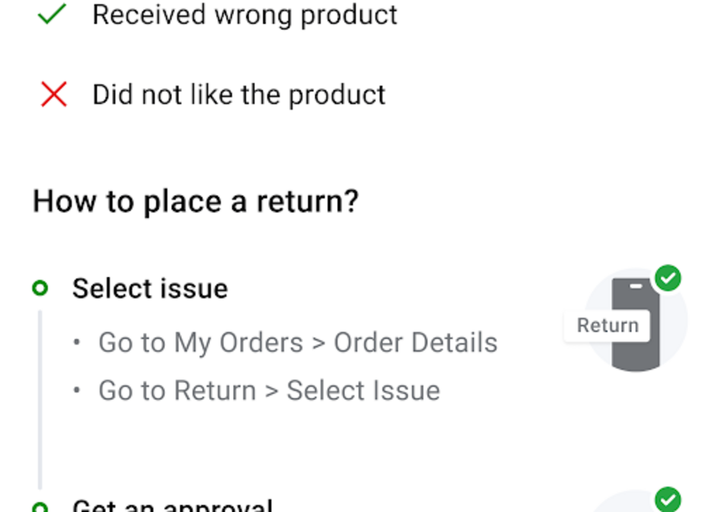Click the green step circle for Get an approval

[40, 507]
